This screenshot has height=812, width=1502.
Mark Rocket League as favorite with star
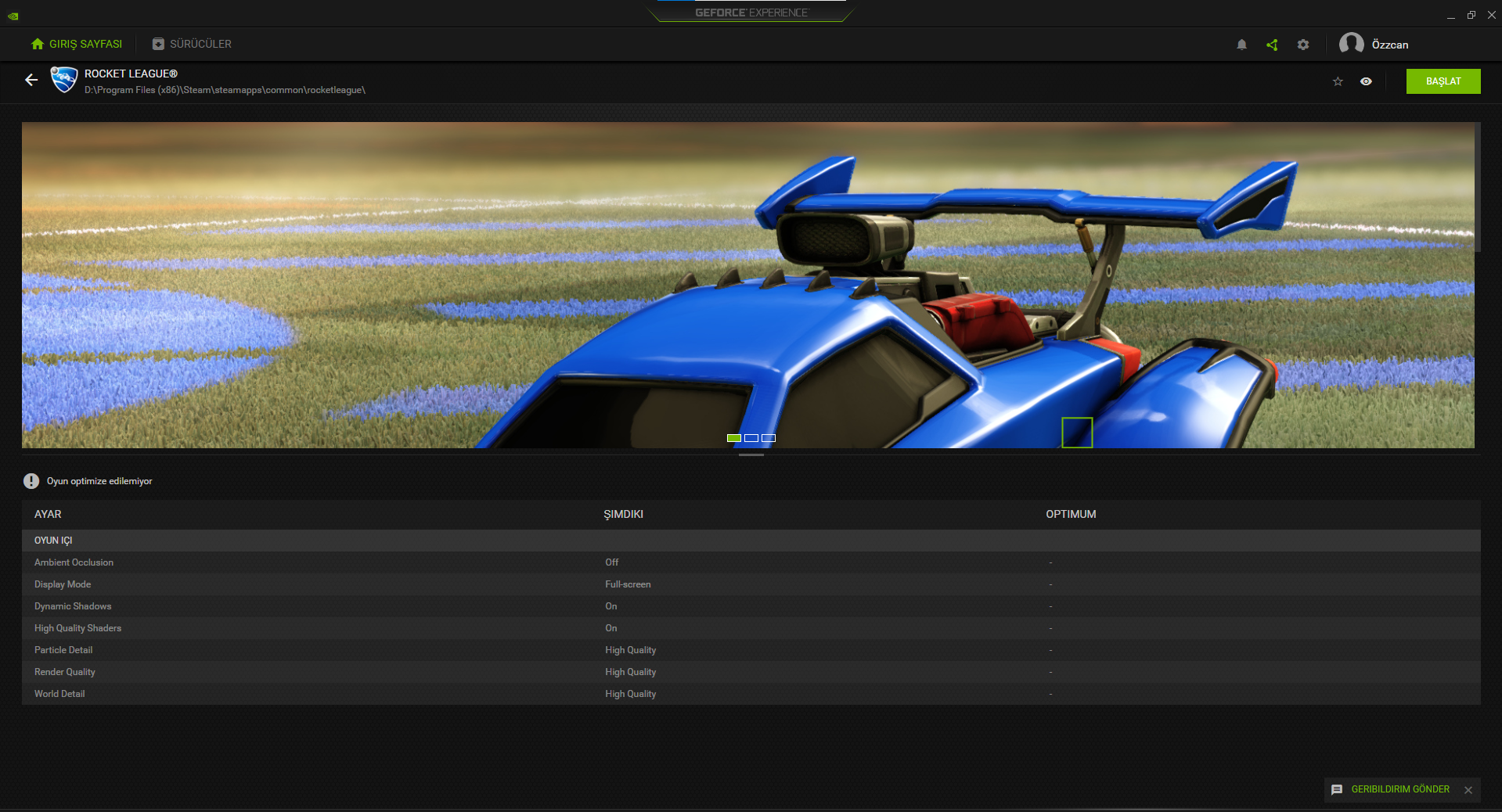pos(1338,81)
